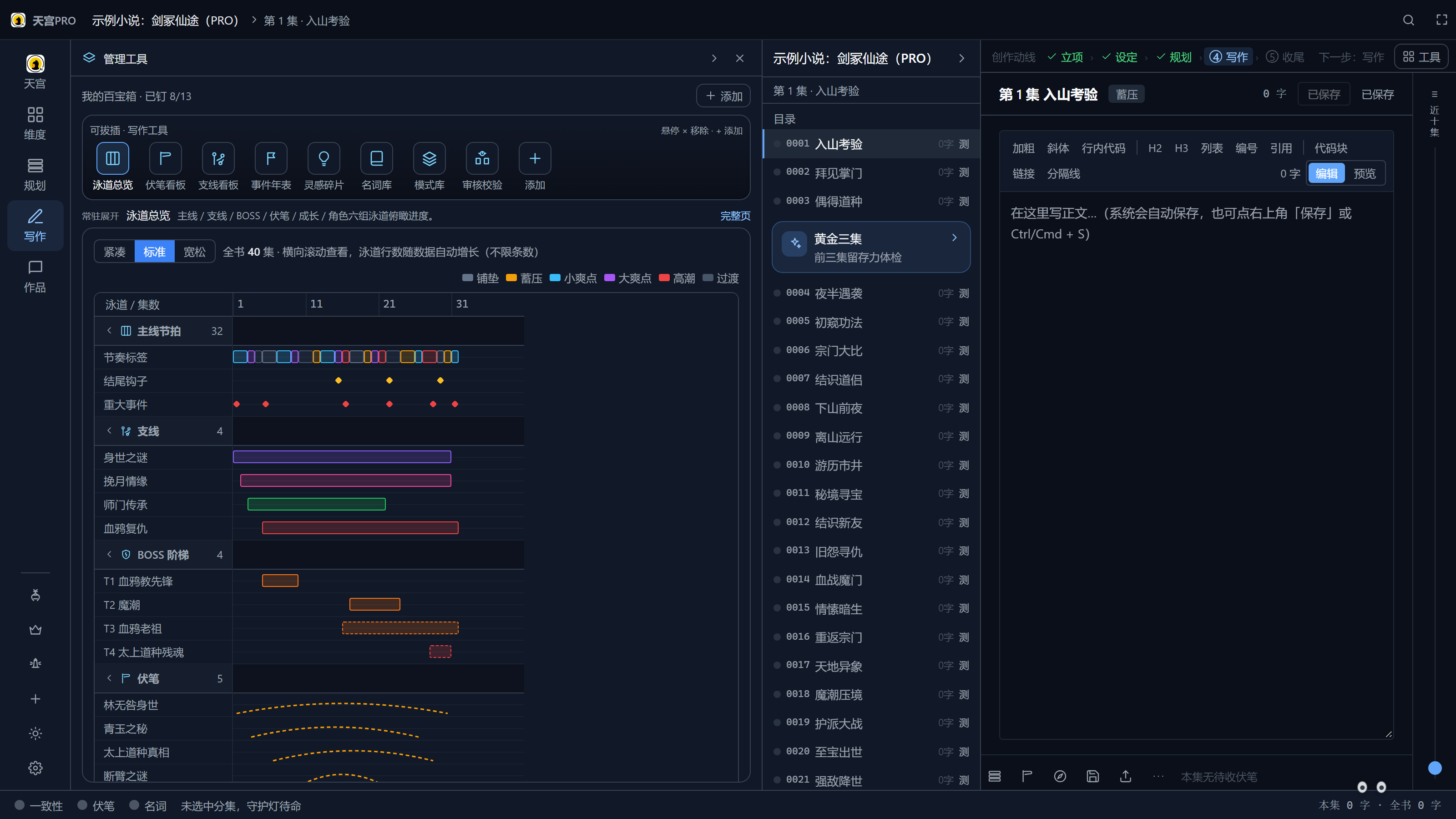Select 紧凑 density option
Screen dimensions: 1456x819
point(115,252)
